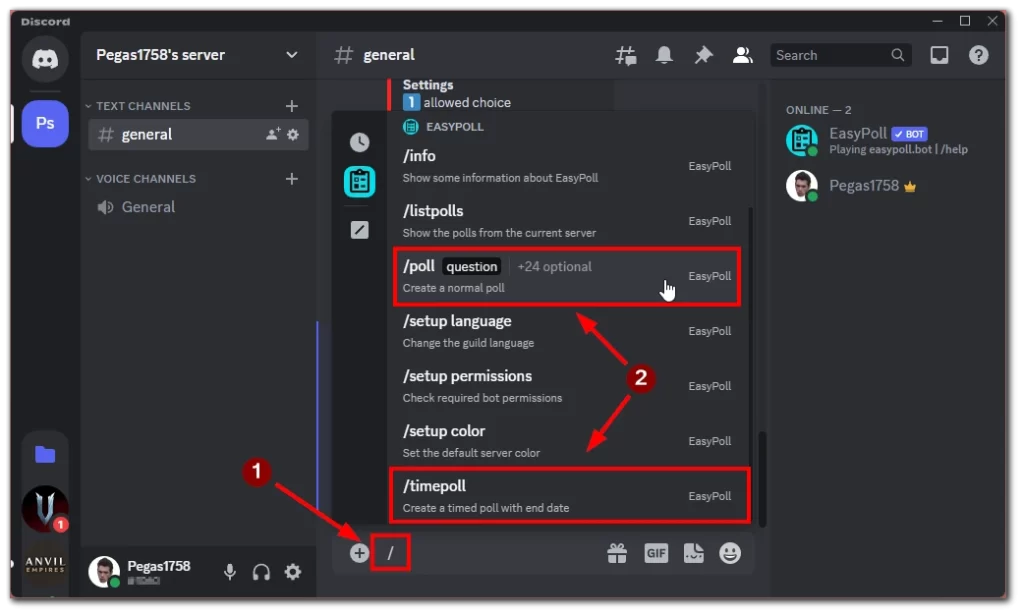Toggle the member list icon
The image size is (1024, 616).
(743, 55)
